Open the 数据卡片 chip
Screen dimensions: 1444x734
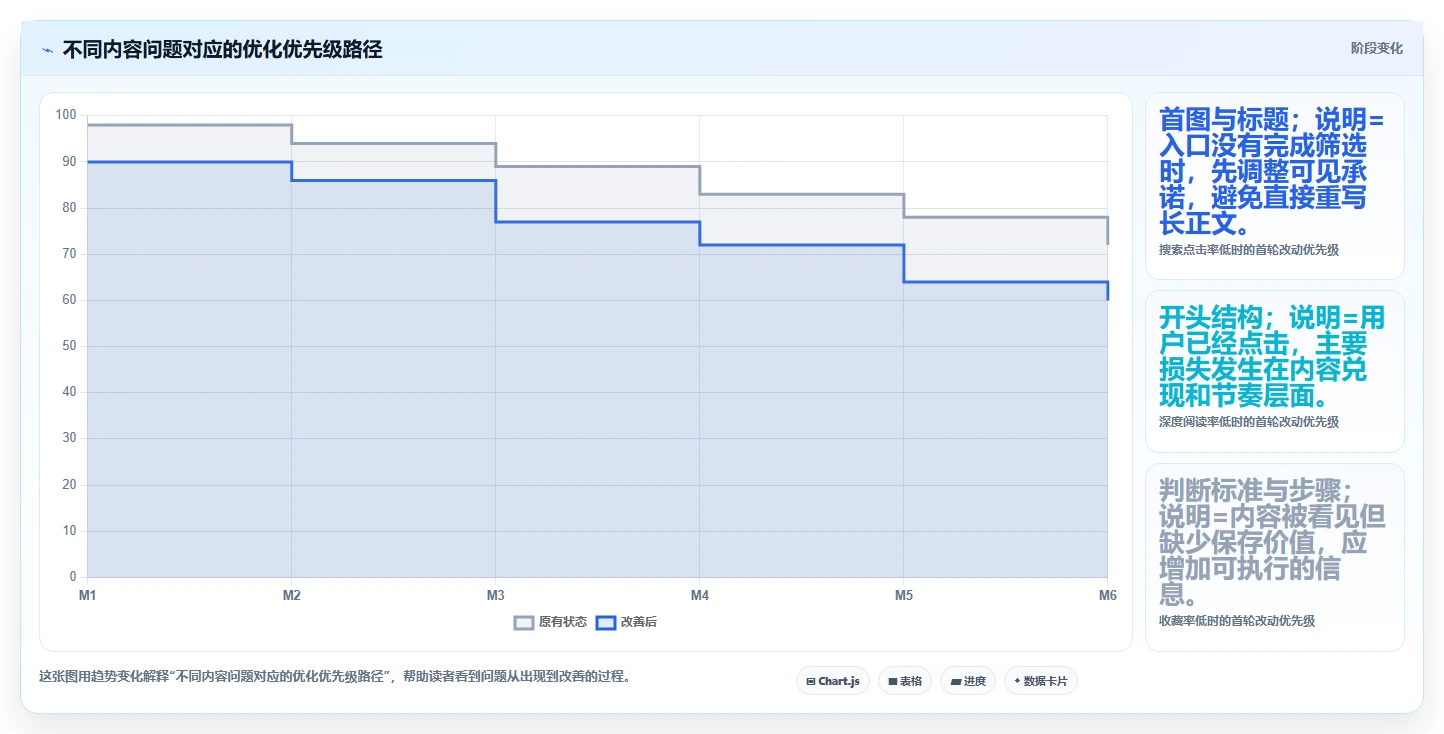pos(1040,681)
